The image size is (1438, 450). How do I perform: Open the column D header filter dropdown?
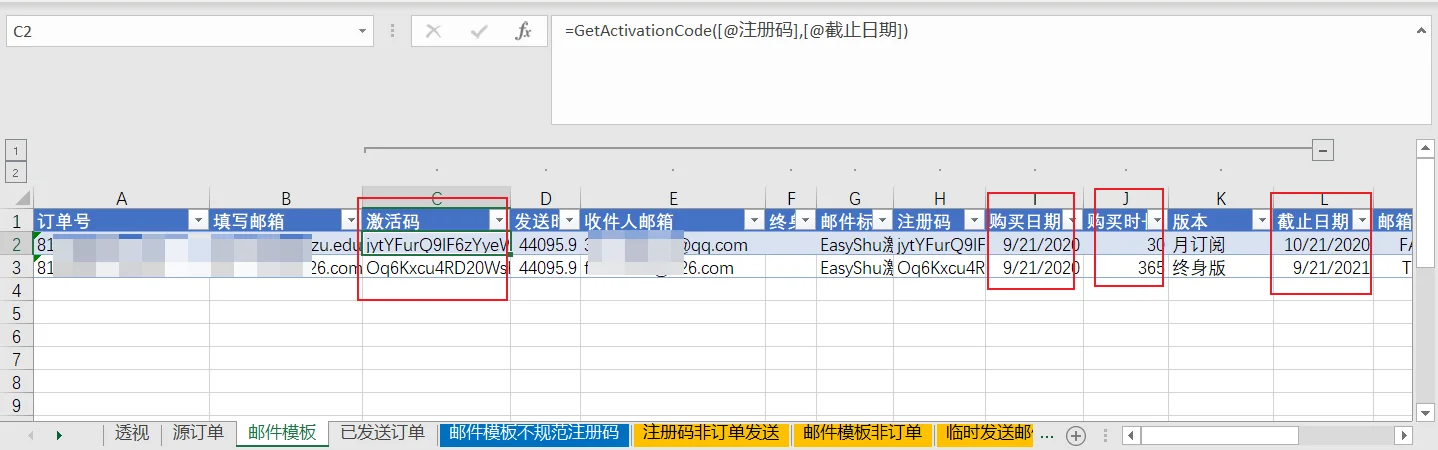[568, 220]
